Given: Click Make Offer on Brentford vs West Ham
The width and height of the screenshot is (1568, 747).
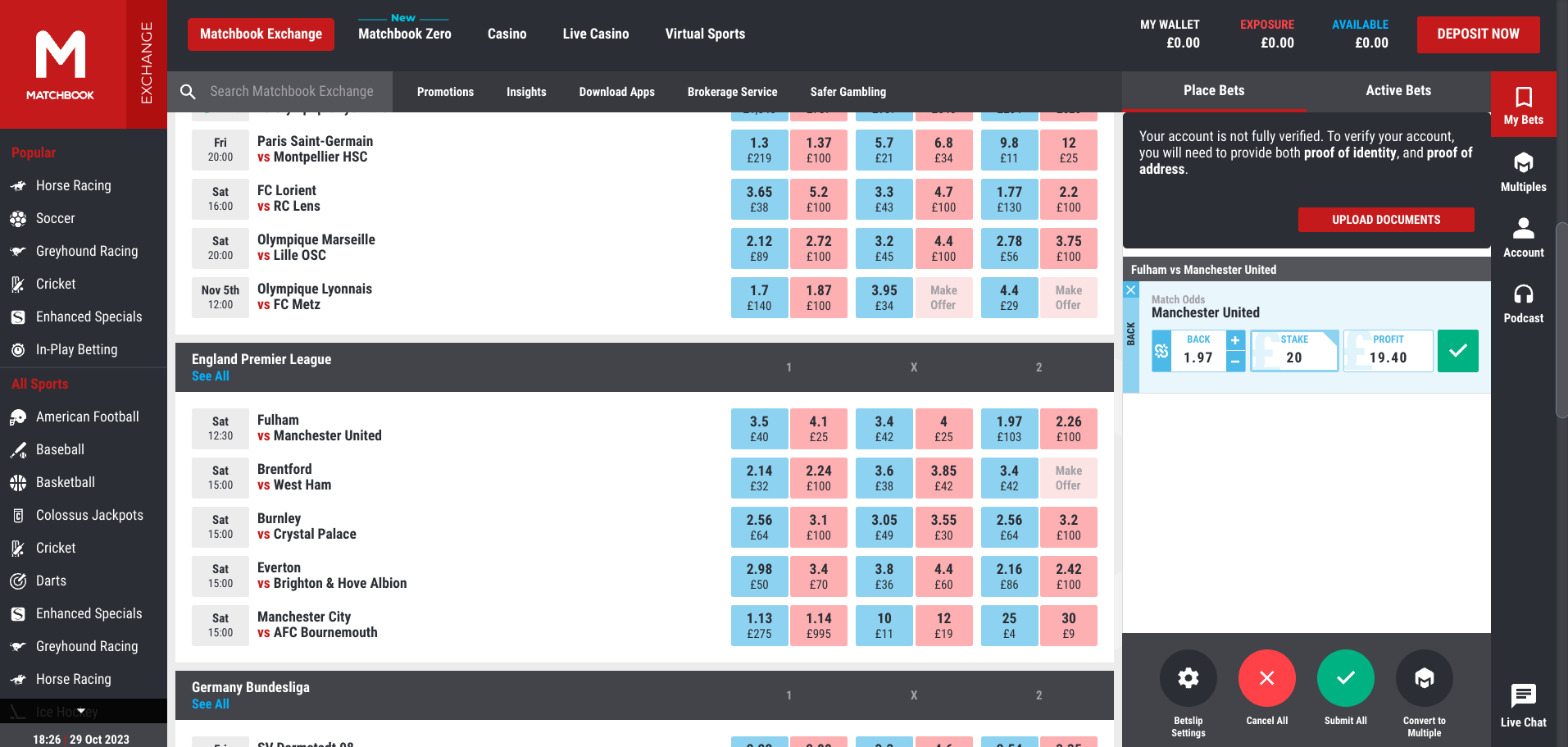Looking at the screenshot, I should (1068, 478).
